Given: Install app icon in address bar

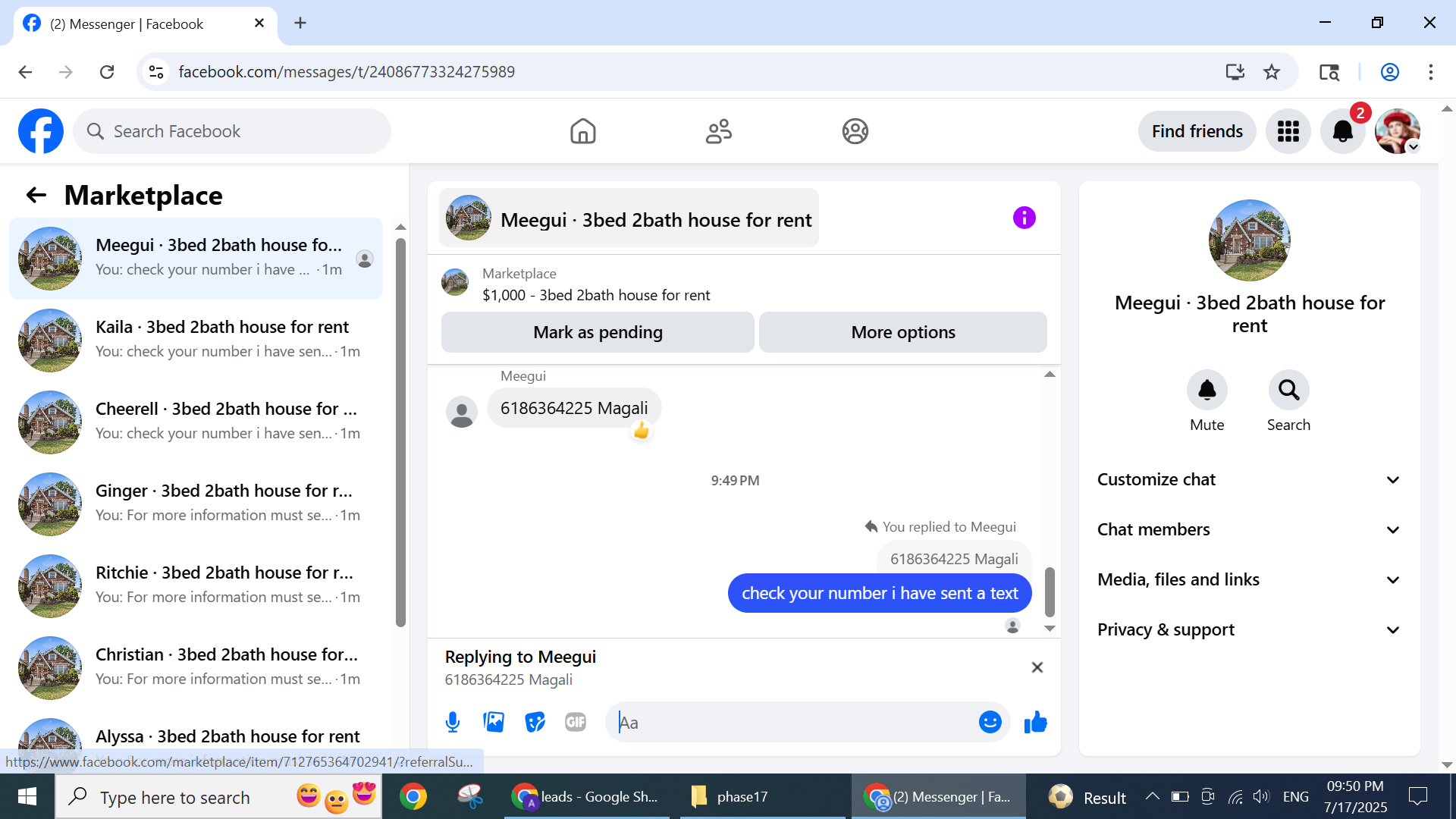Looking at the screenshot, I should [x=1235, y=72].
